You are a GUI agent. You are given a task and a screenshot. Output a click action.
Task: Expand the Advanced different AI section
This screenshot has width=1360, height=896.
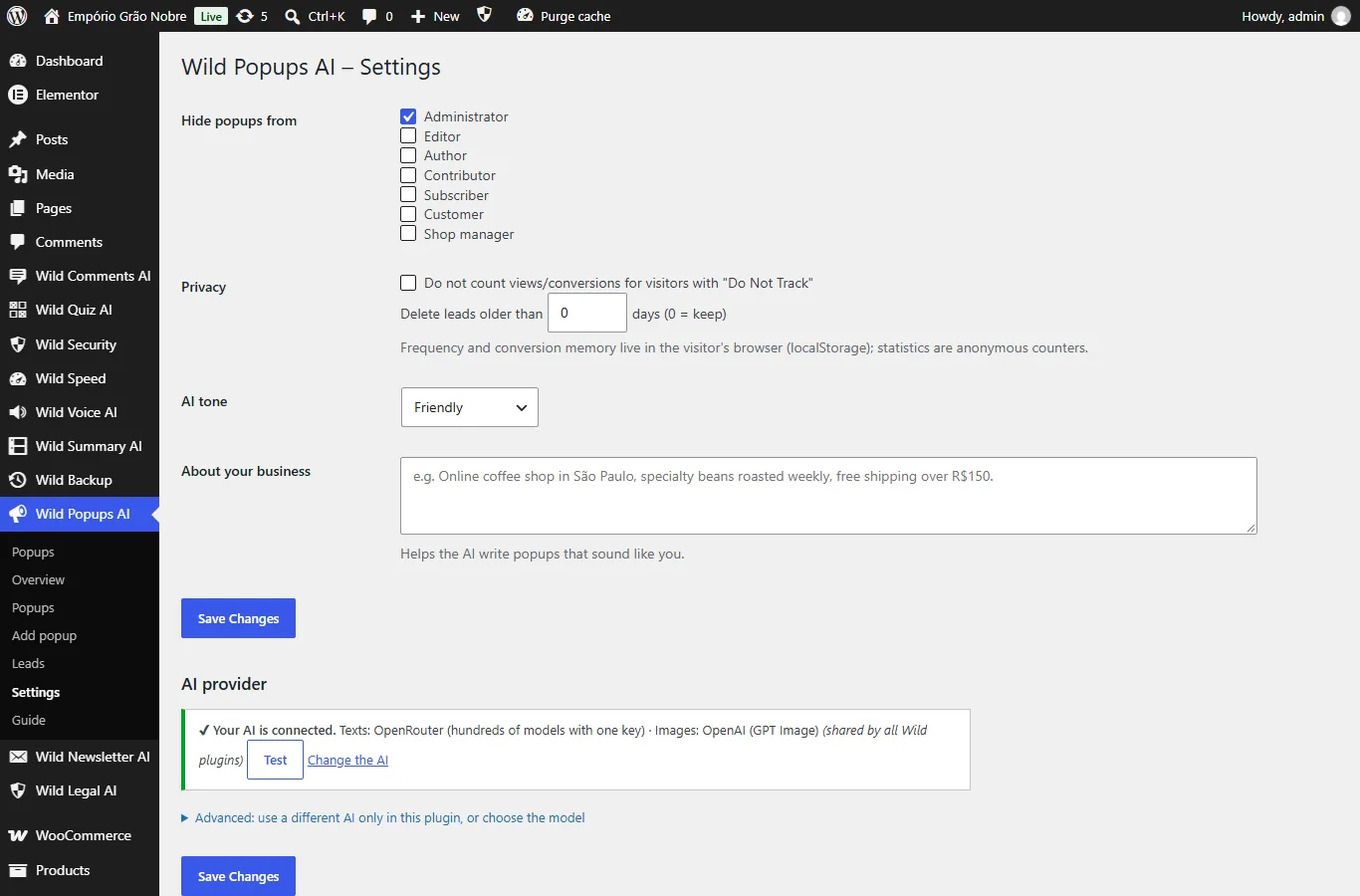coord(383,818)
